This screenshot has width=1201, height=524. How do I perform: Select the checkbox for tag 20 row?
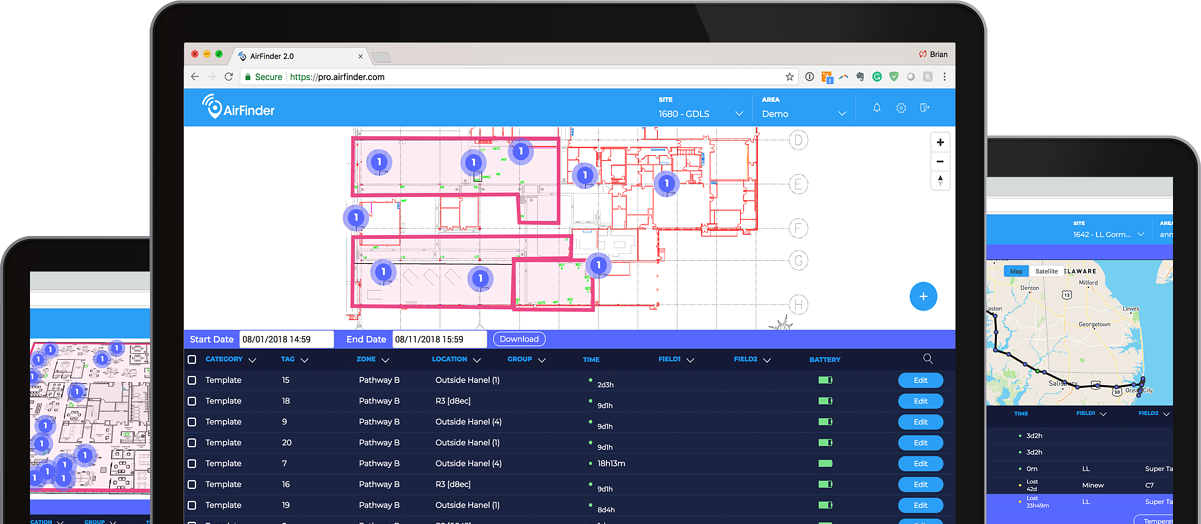[x=192, y=443]
